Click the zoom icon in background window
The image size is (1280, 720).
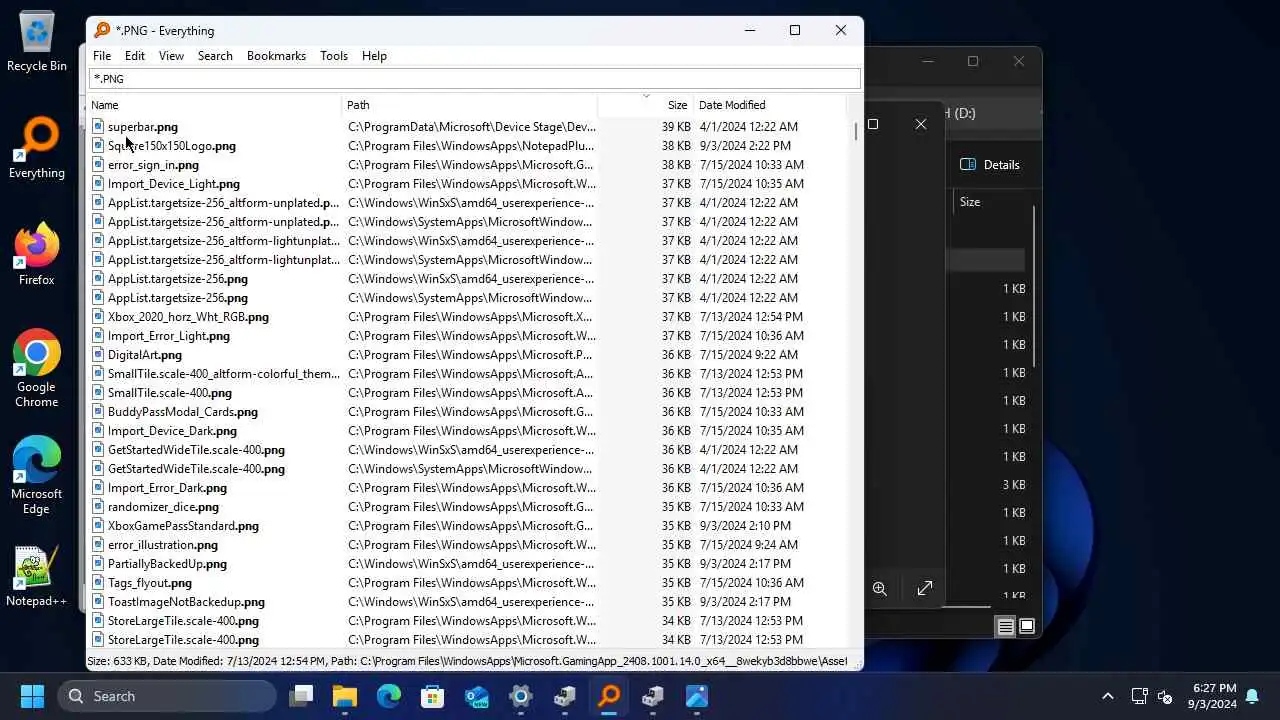click(x=880, y=589)
